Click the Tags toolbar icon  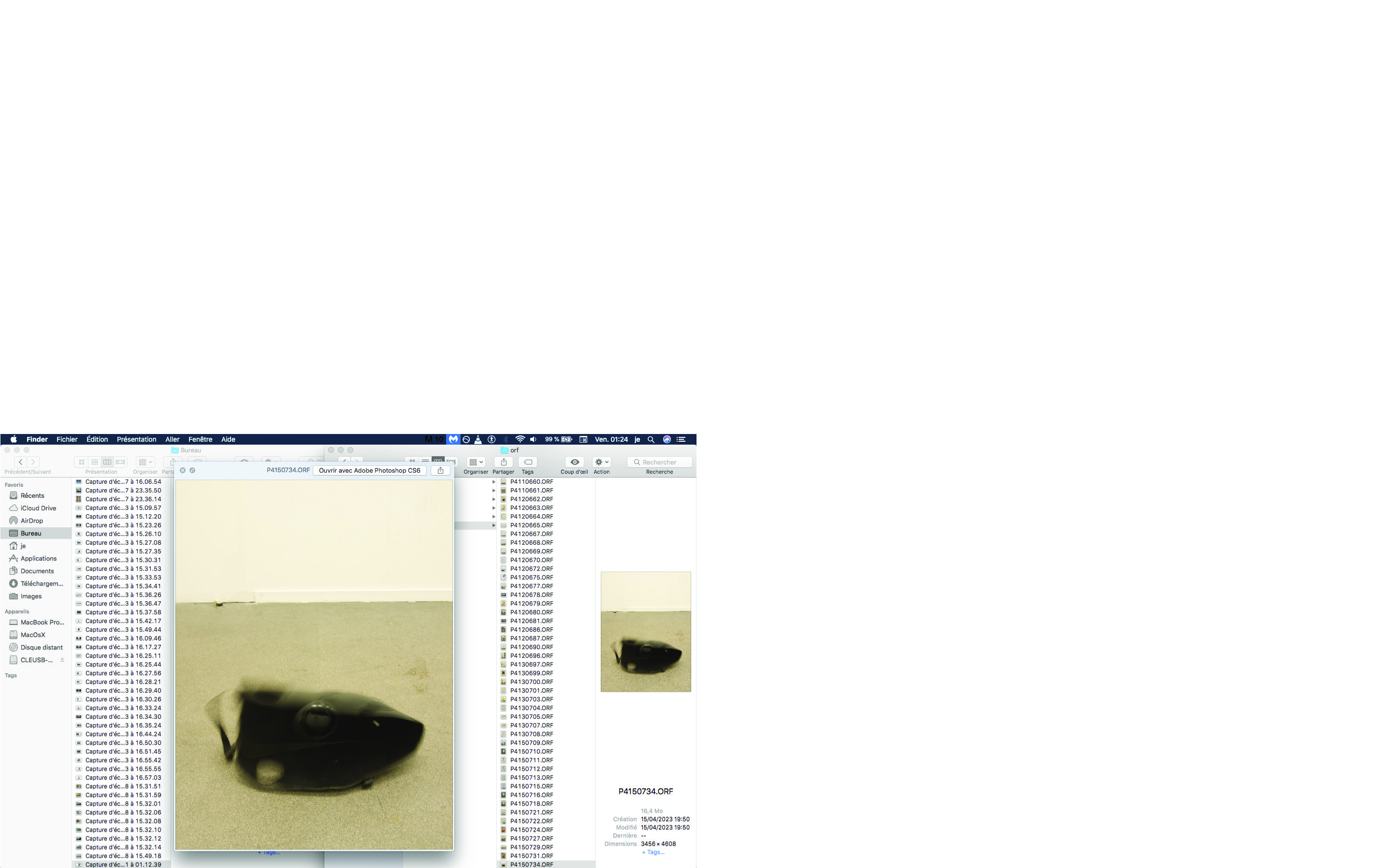pyautogui.click(x=527, y=462)
